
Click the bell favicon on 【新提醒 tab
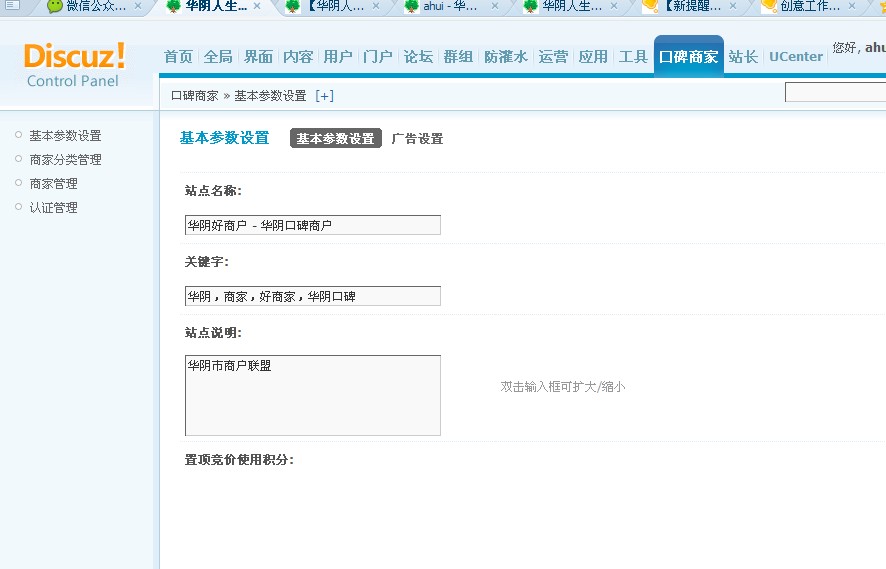click(x=651, y=6)
